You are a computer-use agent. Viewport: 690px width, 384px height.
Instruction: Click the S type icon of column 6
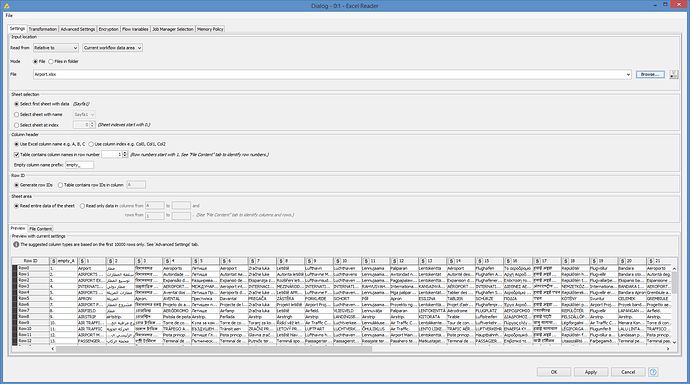pos(224,261)
